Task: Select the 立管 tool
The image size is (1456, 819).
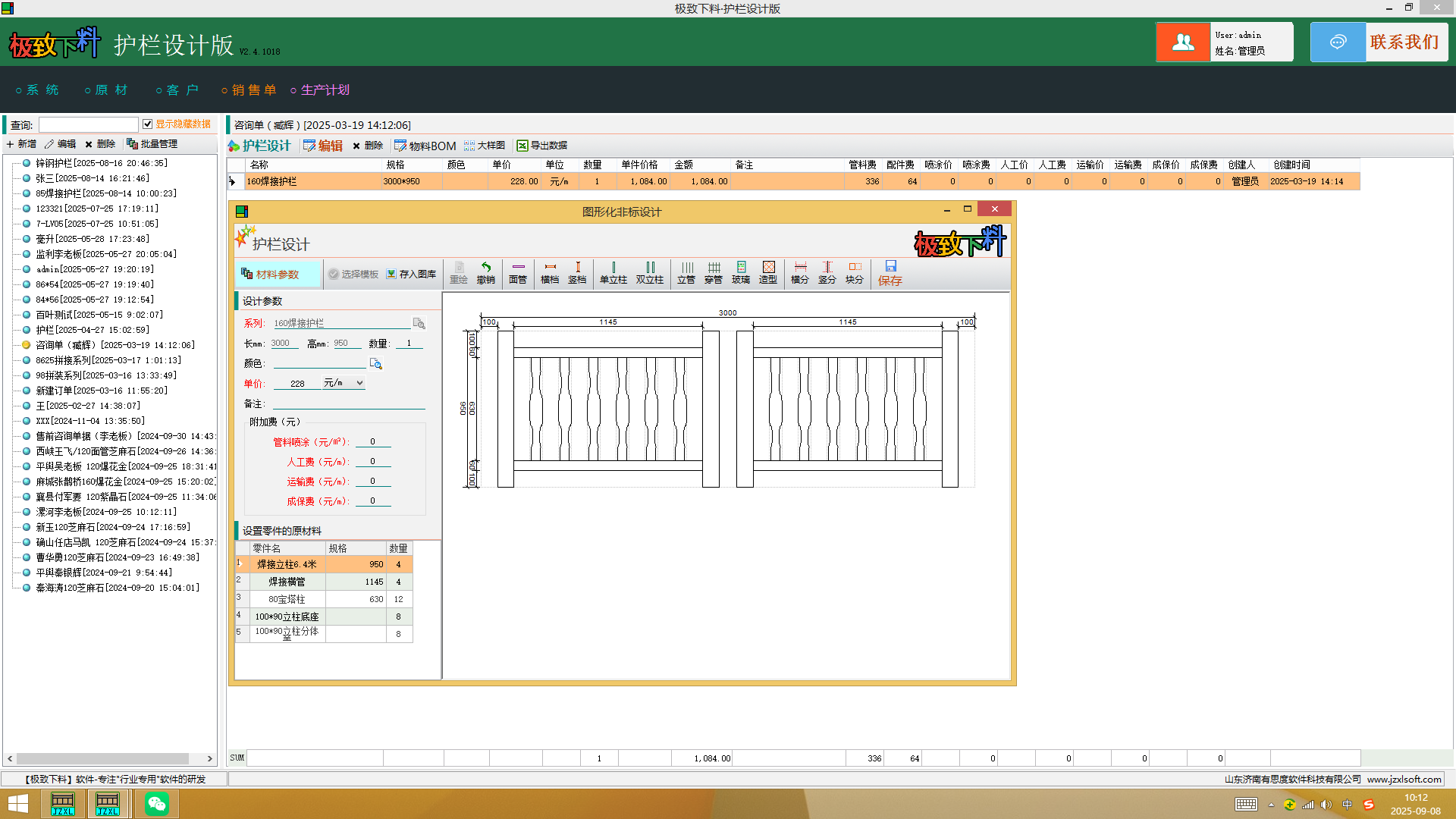Action: click(x=686, y=273)
